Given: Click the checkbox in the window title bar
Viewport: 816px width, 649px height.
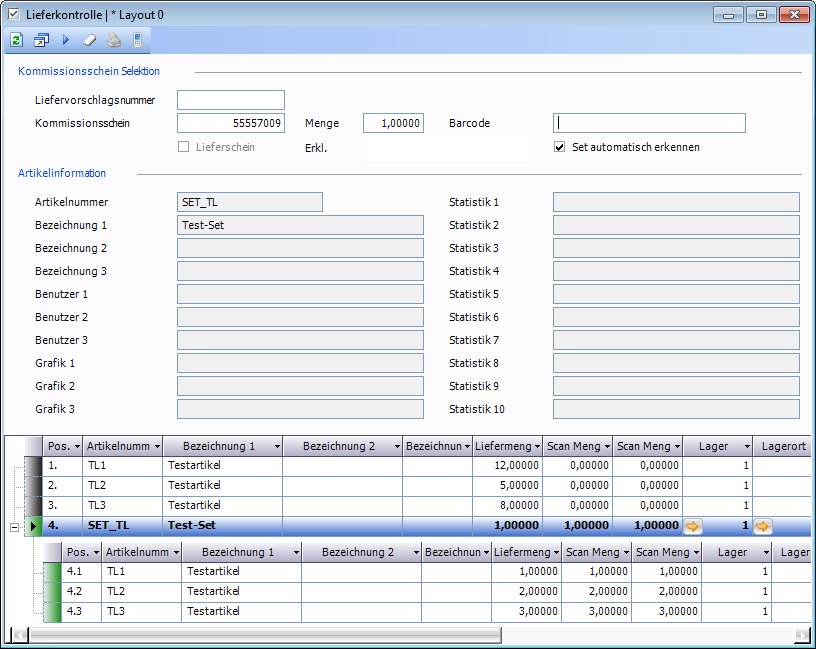Looking at the screenshot, I should [13, 14].
